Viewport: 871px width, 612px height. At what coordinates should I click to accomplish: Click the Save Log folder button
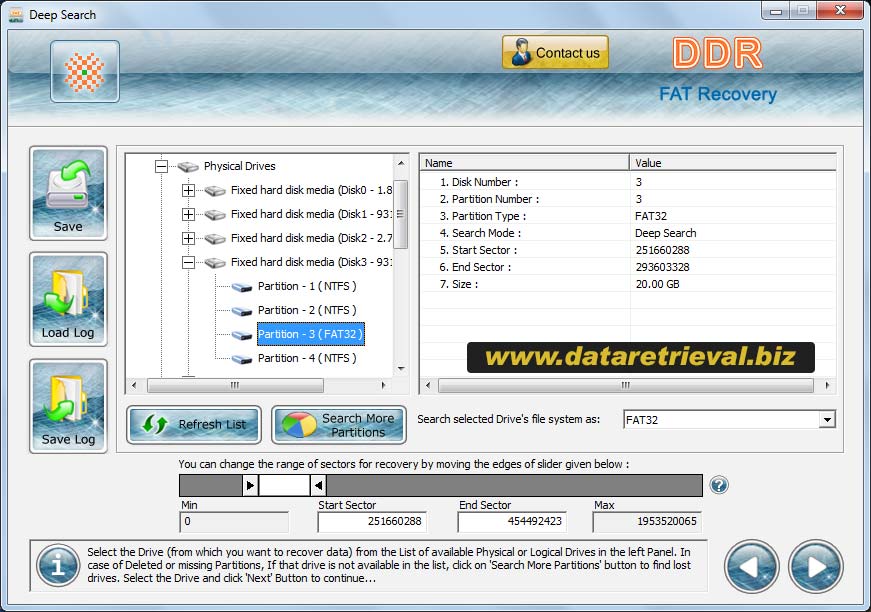[68, 406]
